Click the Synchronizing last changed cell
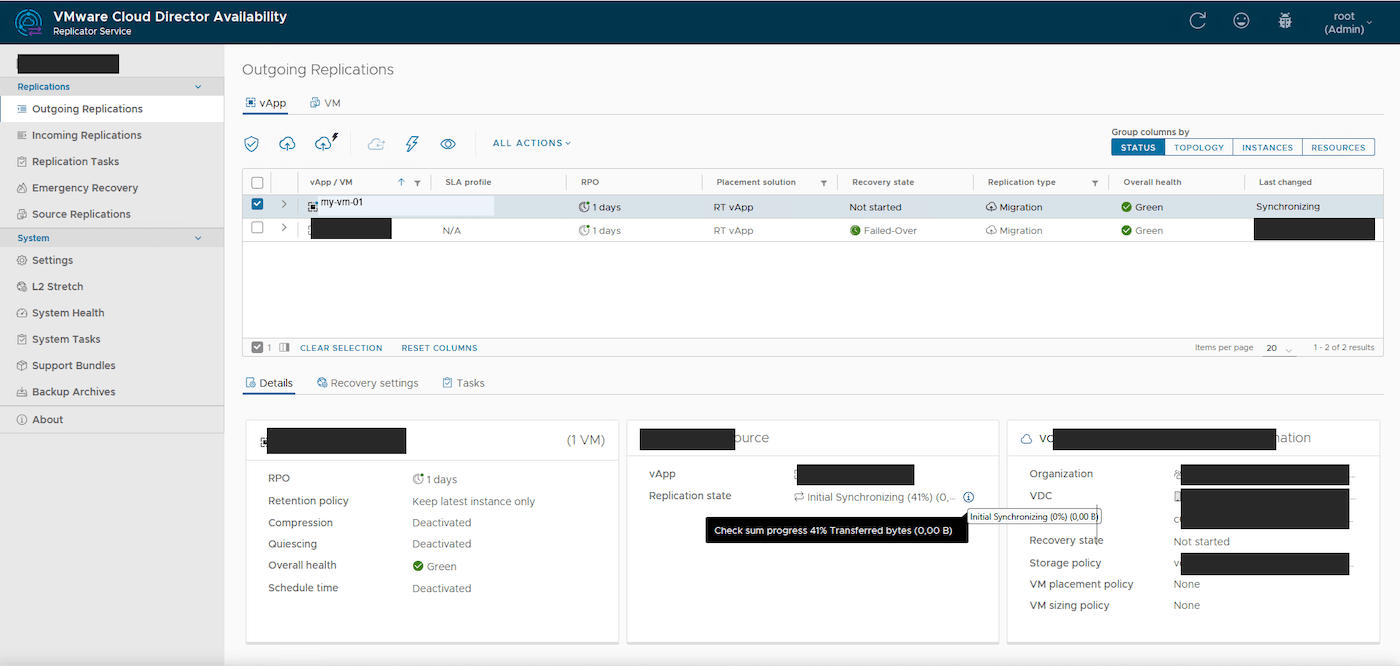Viewport: 1400px width, 666px height. [x=1288, y=206]
